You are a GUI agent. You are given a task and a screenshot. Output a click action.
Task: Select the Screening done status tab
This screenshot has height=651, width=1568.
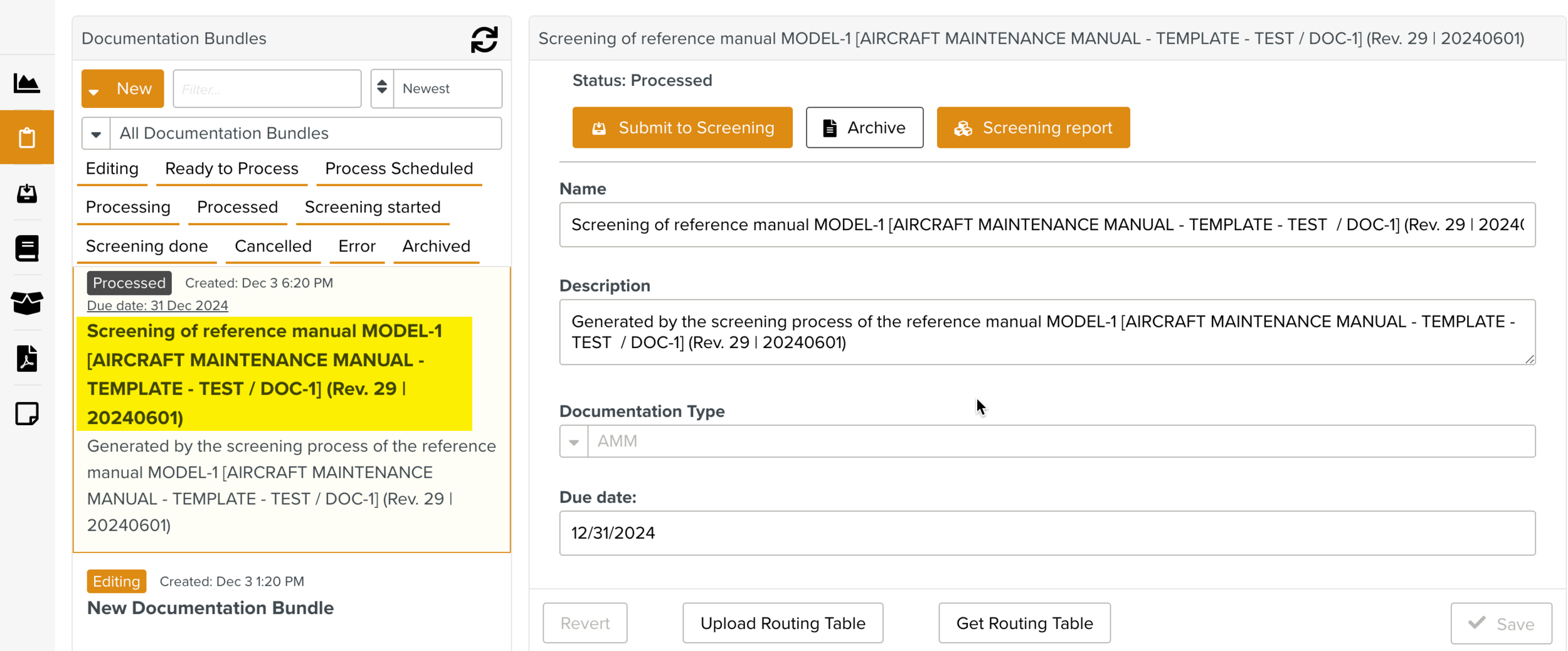coord(147,246)
